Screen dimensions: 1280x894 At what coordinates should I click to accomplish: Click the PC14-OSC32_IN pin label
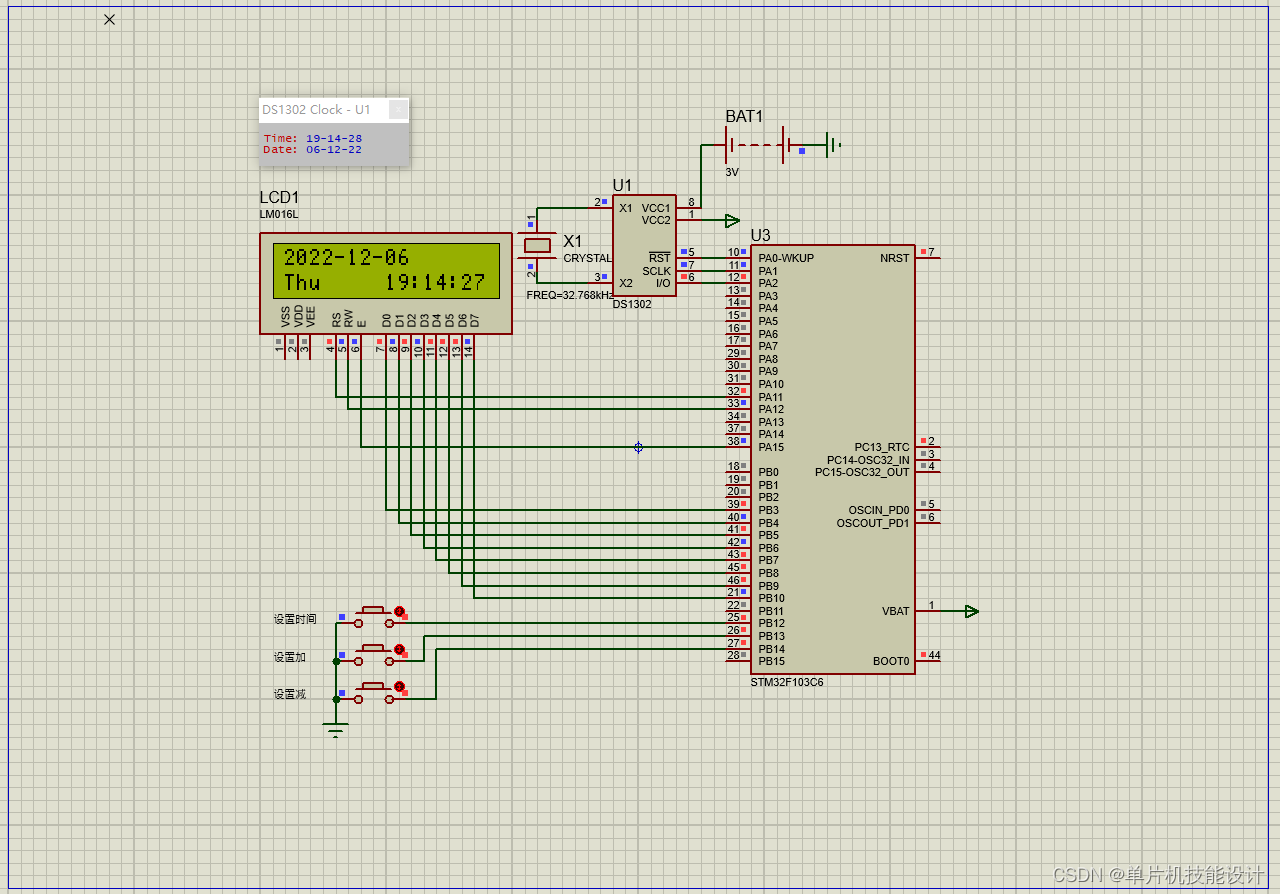[868, 460]
